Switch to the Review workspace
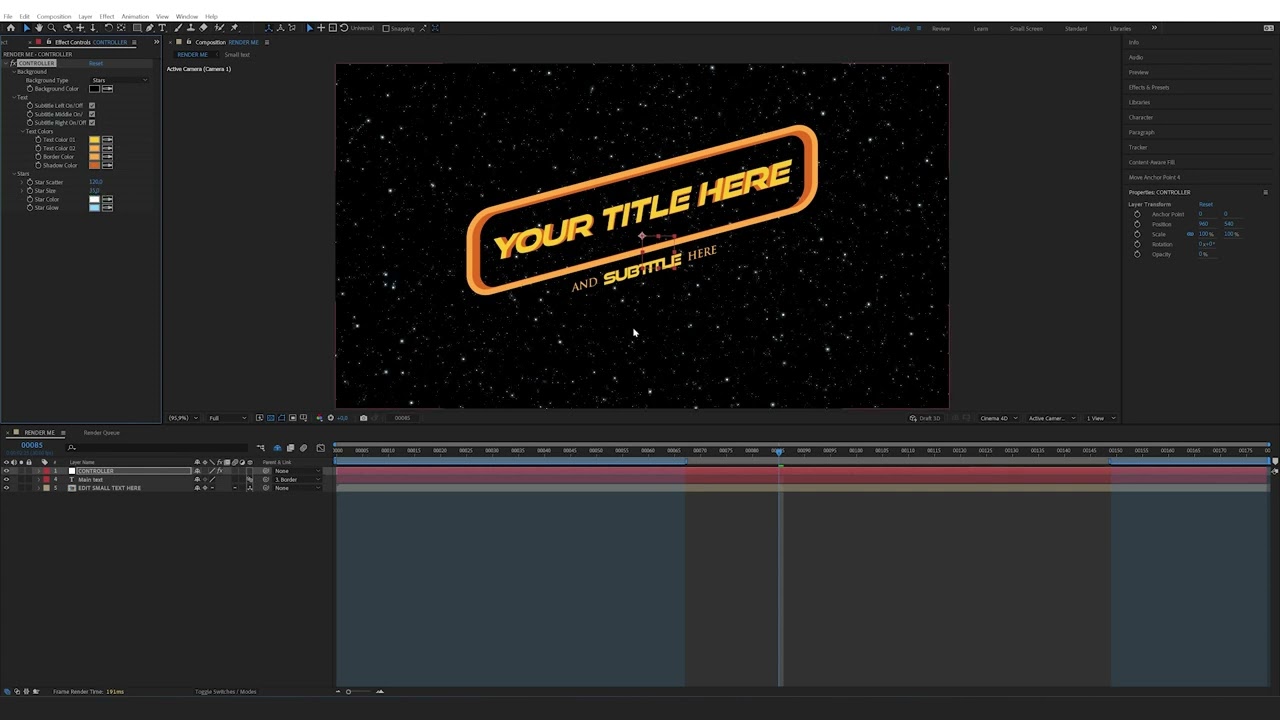Viewport: 1280px width, 720px height. point(941,28)
